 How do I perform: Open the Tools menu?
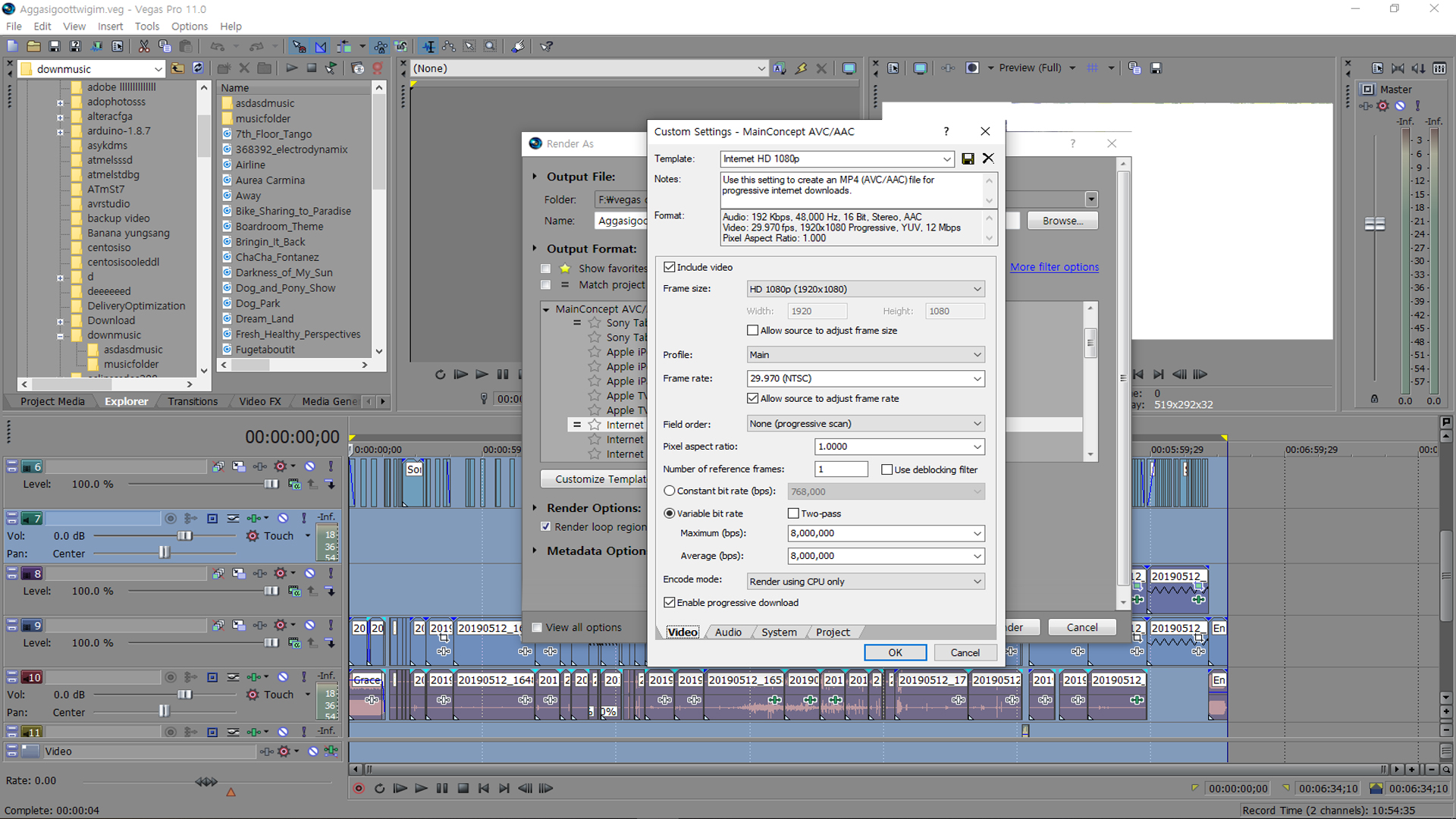coord(146,27)
